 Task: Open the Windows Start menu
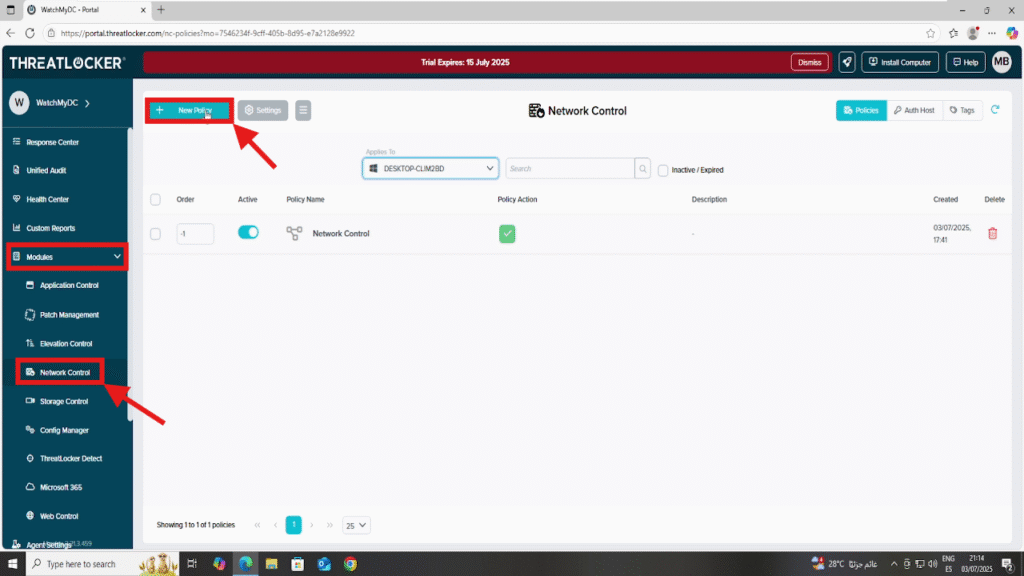coord(12,564)
